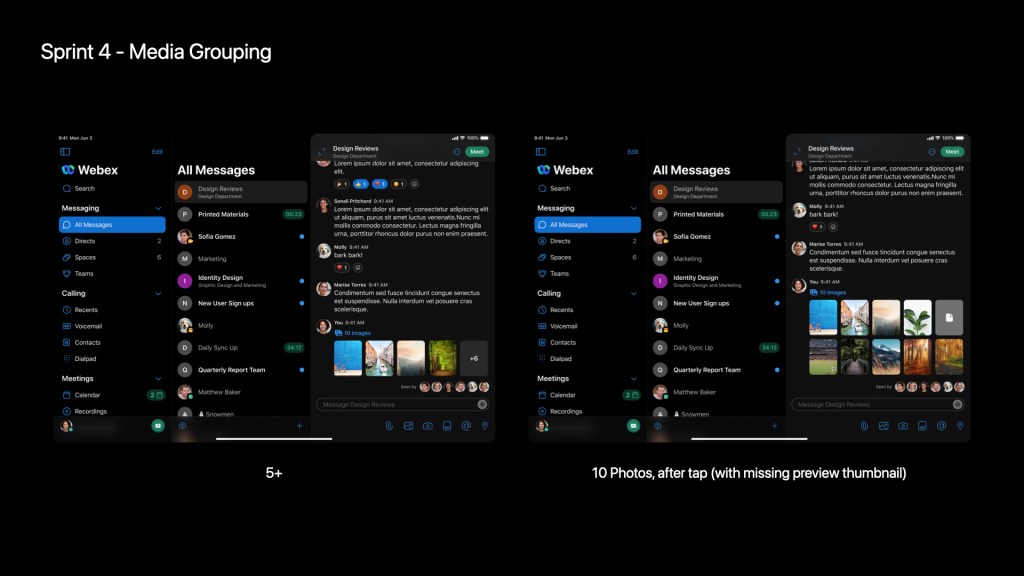This screenshot has height=576, width=1024.
Task: Click the Edit link in right mockup sidebar
Action: click(x=632, y=152)
